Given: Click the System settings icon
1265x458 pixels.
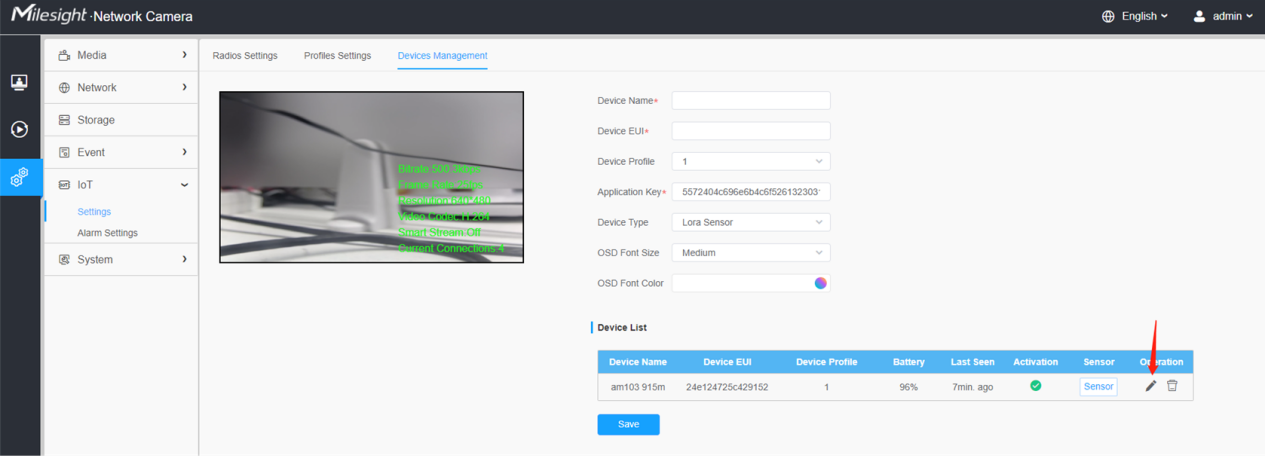Looking at the screenshot, I should pyautogui.click(x=65, y=259).
